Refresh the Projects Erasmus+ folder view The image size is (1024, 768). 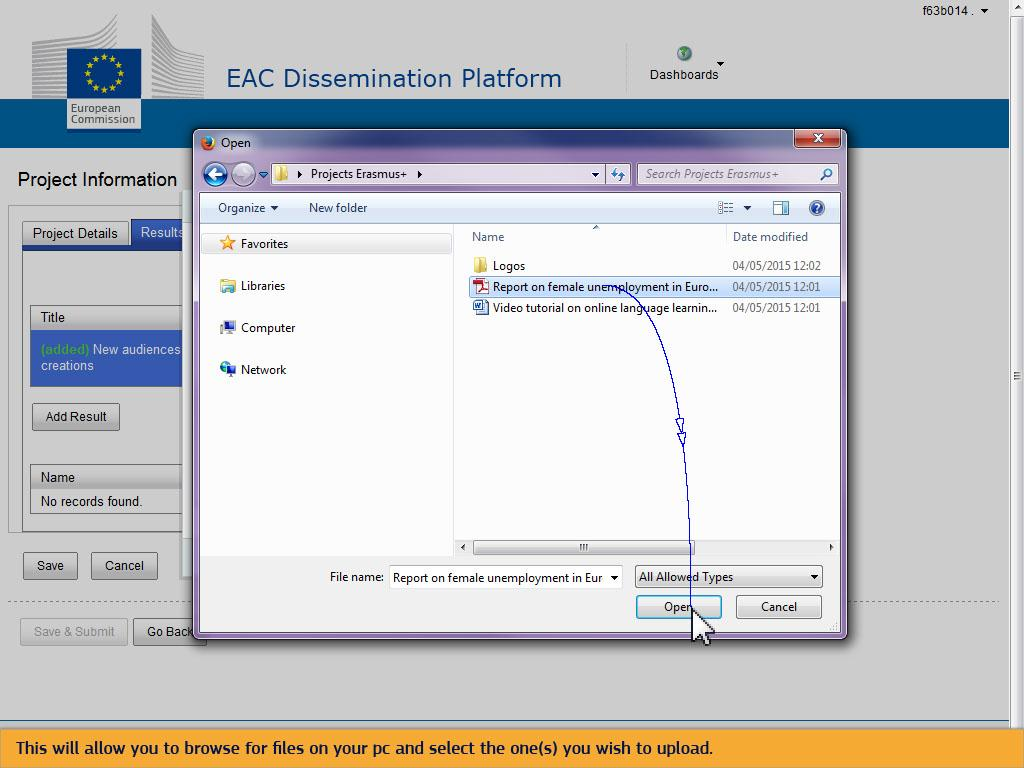pyautogui.click(x=618, y=174)
